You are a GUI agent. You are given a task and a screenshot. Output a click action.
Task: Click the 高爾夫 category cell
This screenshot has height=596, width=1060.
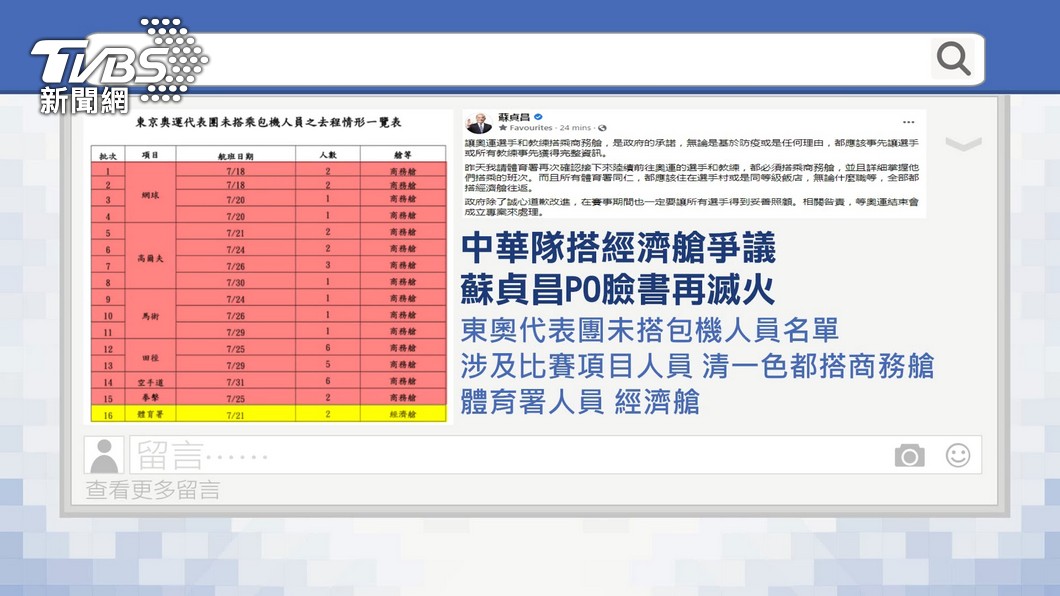point(150,258)
